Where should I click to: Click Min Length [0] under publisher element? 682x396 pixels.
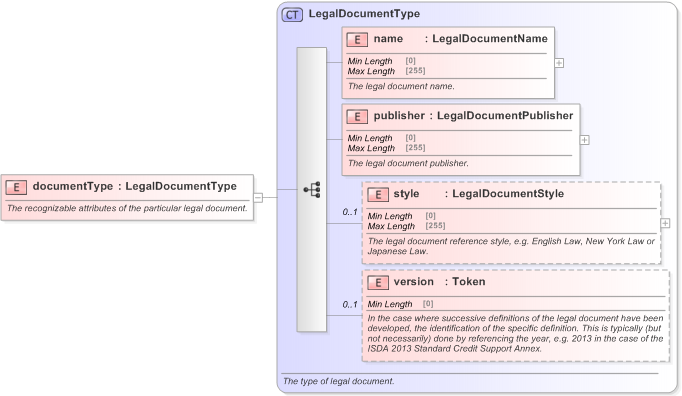(381, 138)
